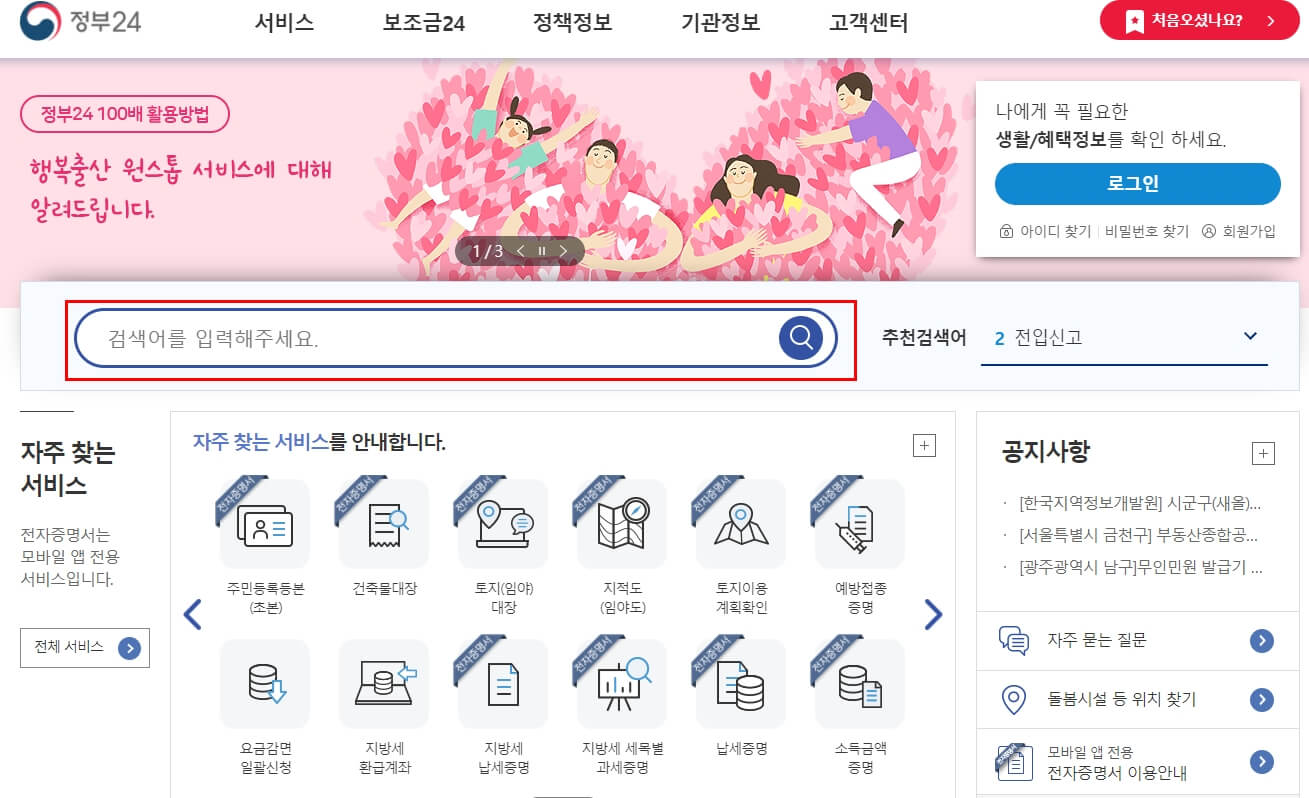This screenshot has height=798, width=1309.
Task: Click the blue 로그인 button
Action: pyautogui.click(x=1137, y=184)
